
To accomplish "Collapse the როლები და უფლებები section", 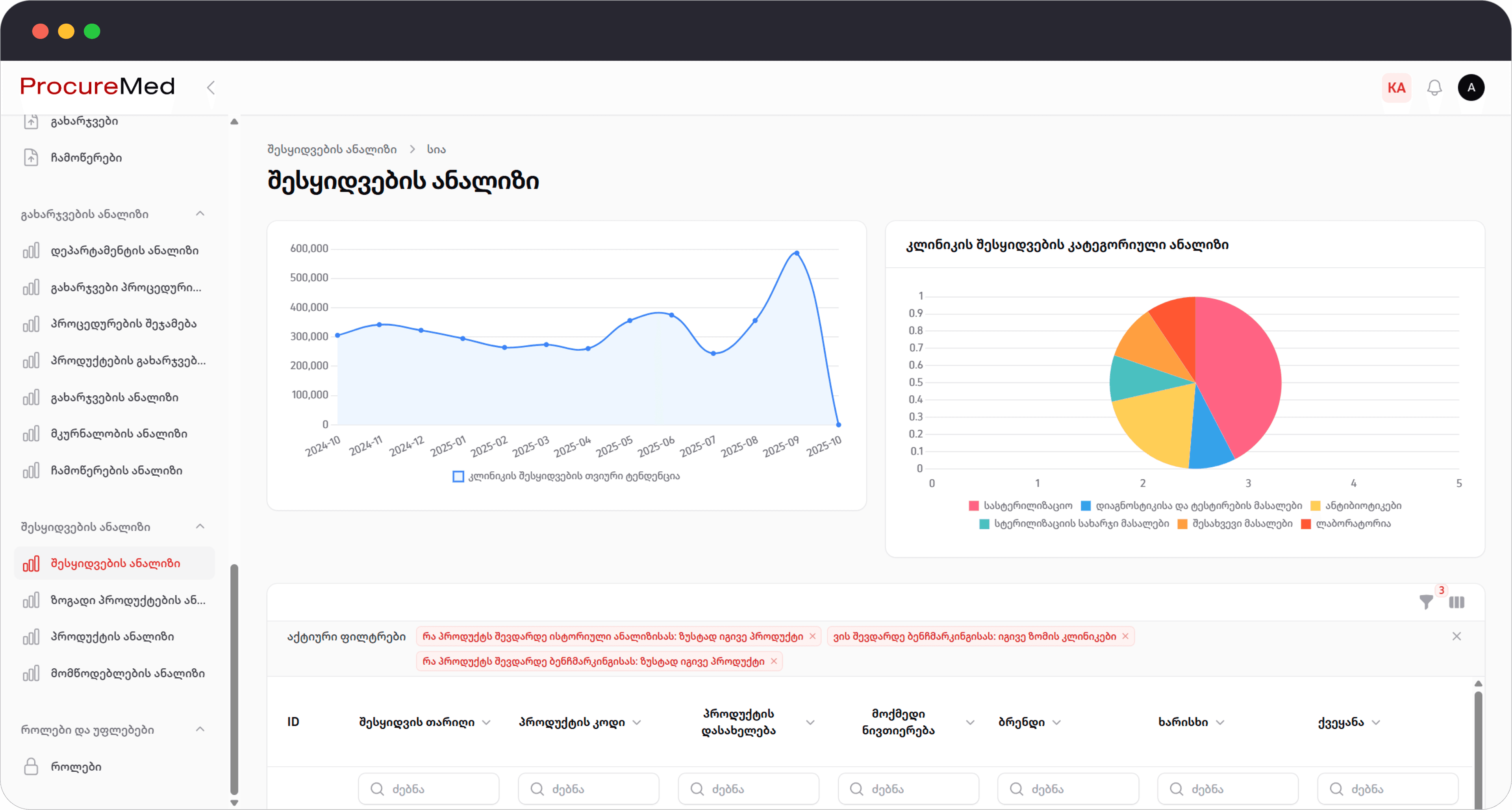I will click(200, 729).
